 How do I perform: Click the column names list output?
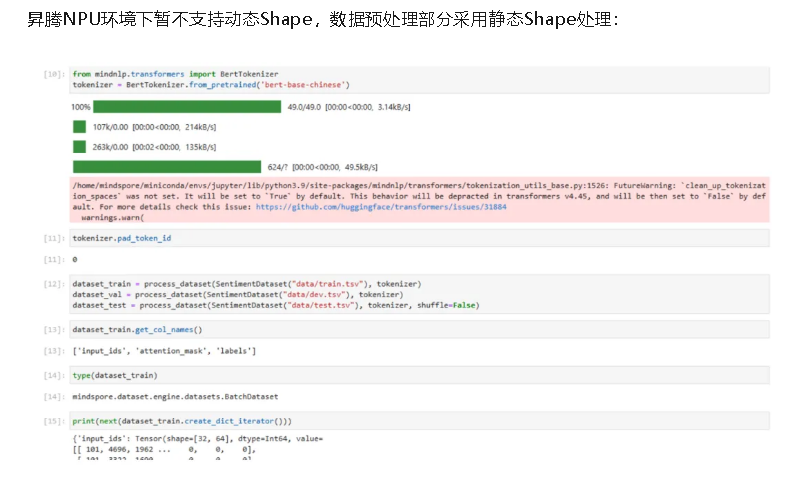[x=164, y=351]
